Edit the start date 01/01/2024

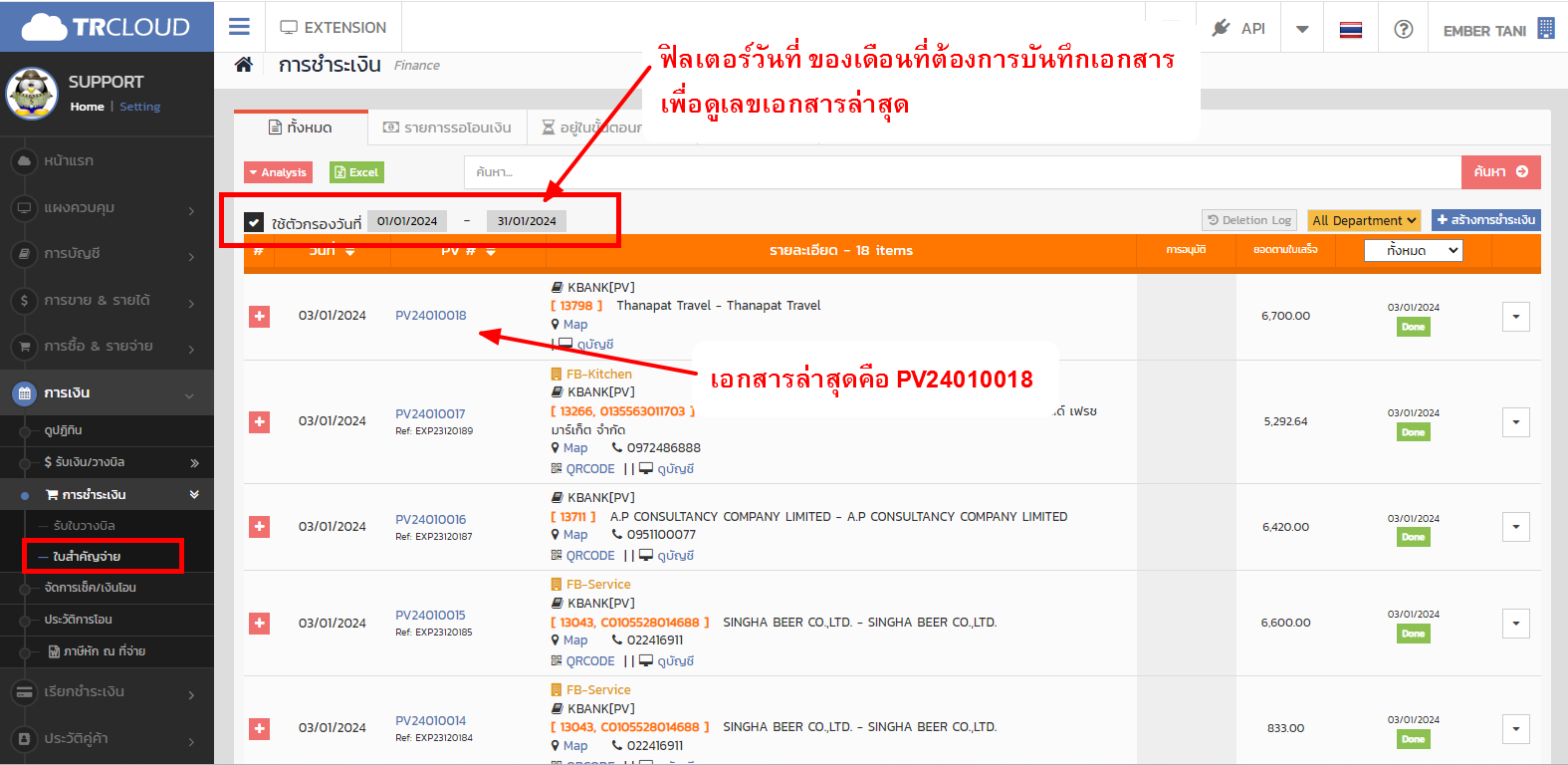[407, 221]
